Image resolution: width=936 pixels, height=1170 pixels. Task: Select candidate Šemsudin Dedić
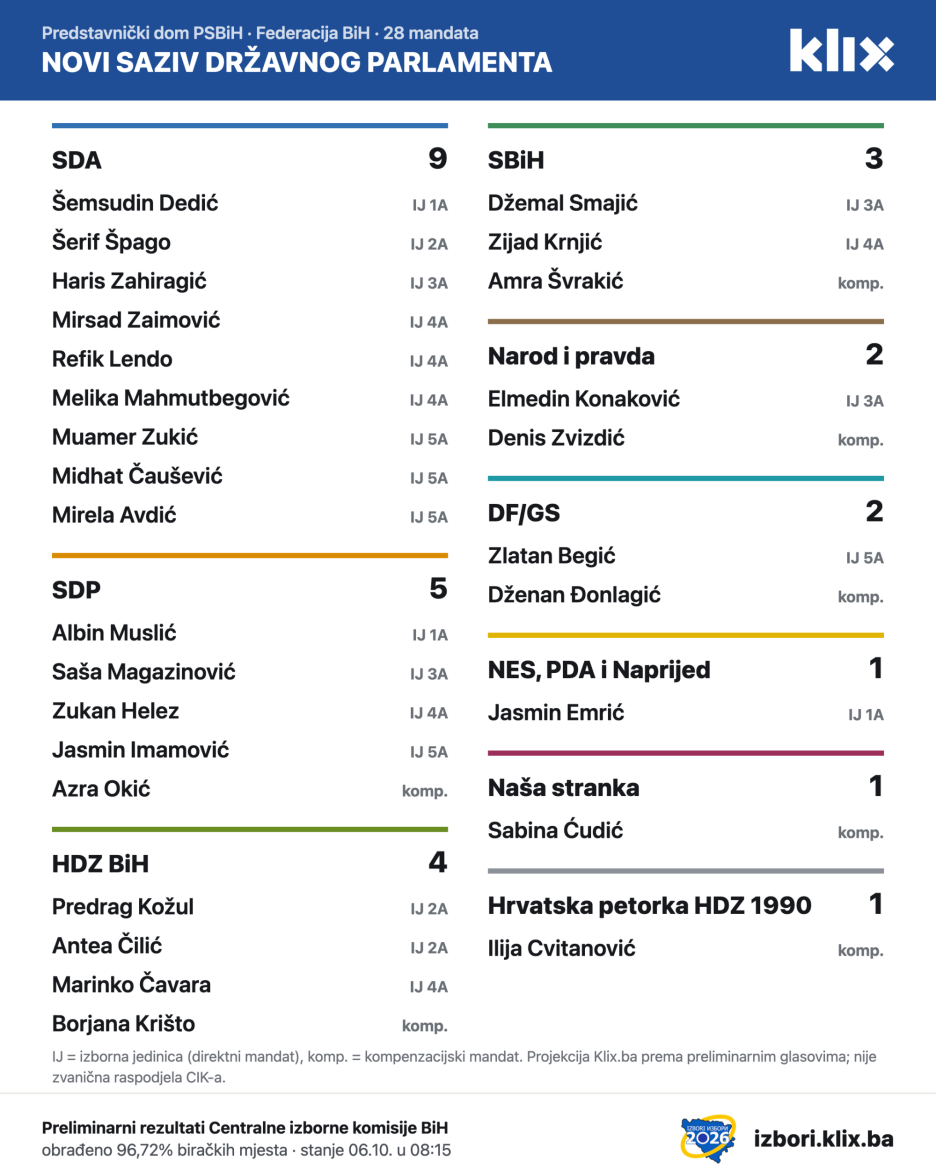[135, 203]
